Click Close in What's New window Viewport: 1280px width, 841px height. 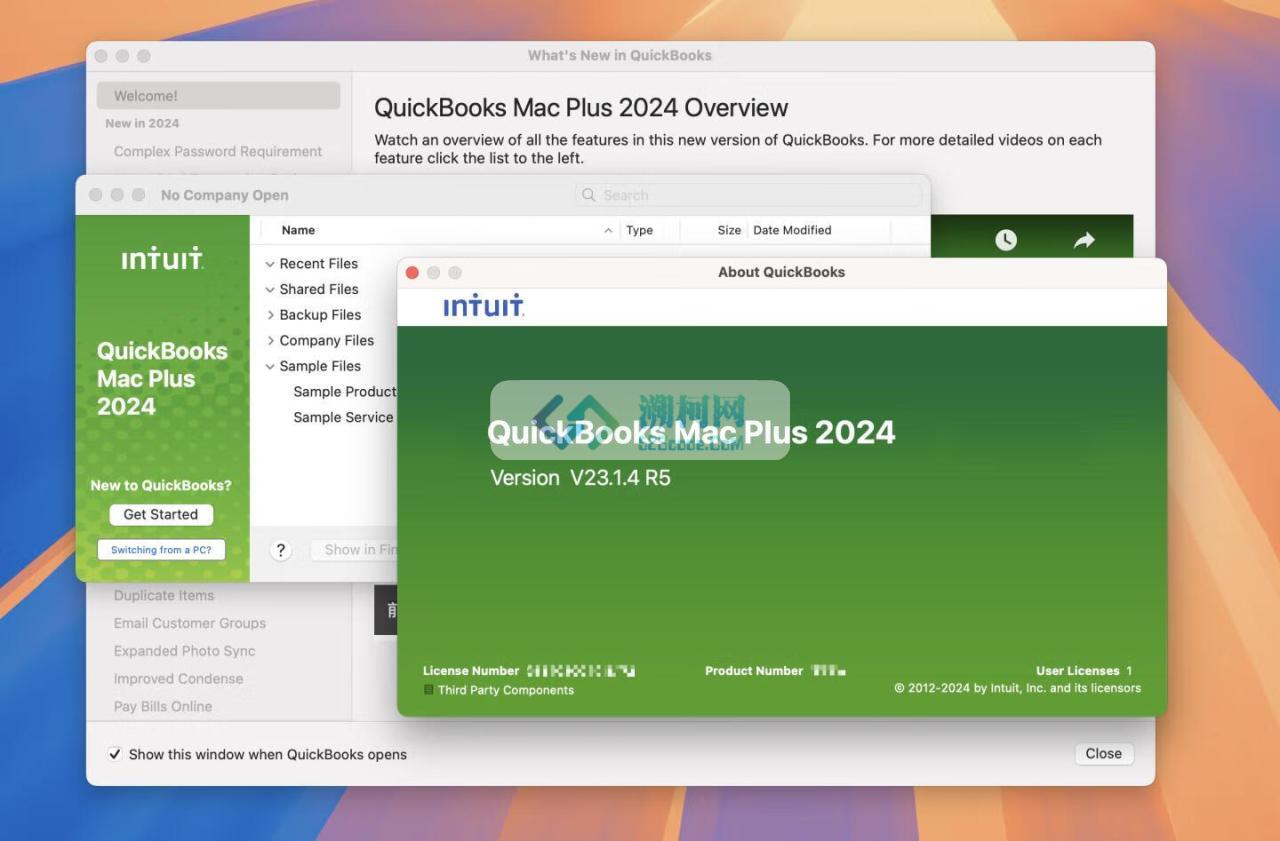tap(1104, 754)
